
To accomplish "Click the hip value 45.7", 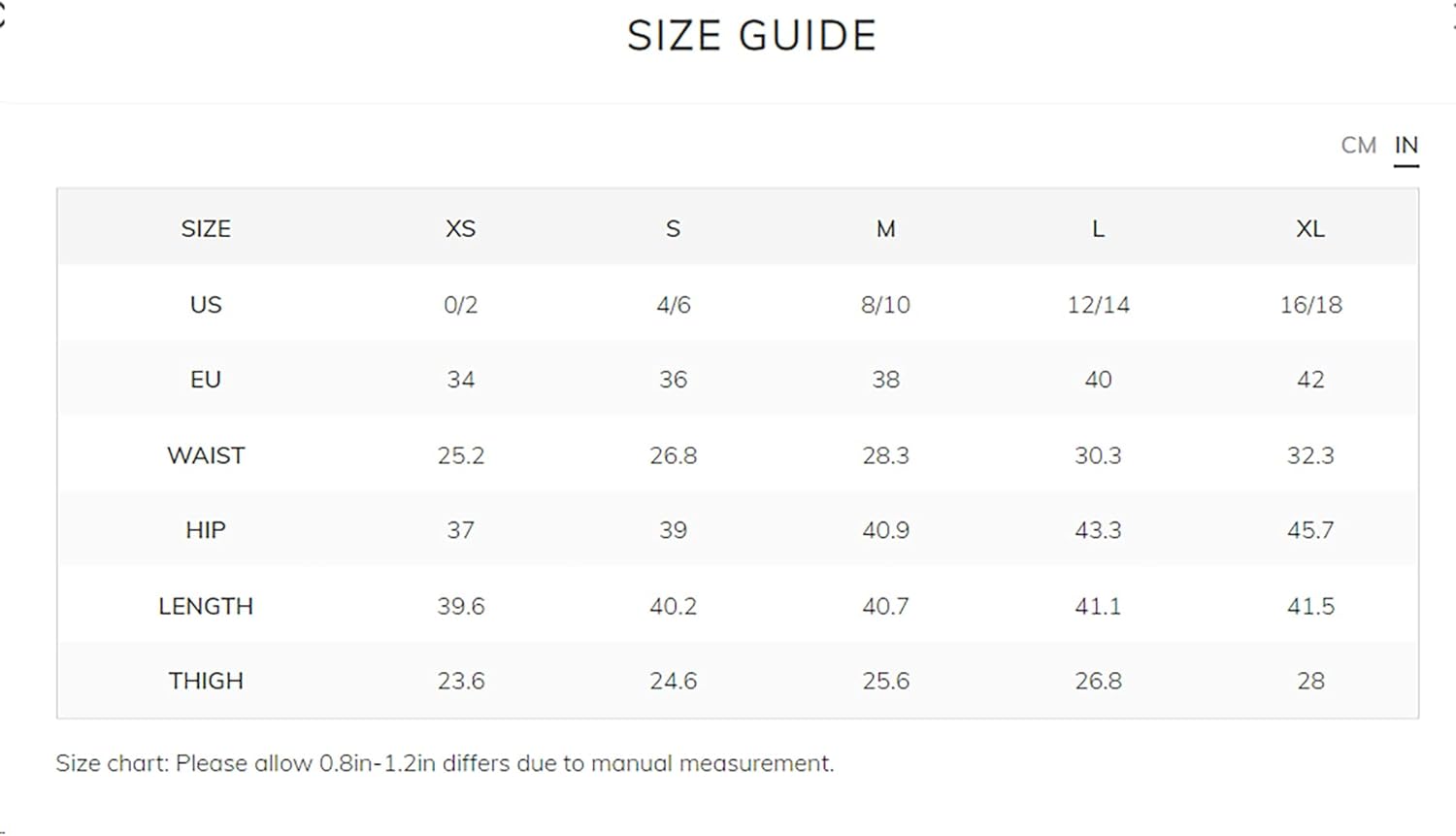I will [x=1310, y=530].
